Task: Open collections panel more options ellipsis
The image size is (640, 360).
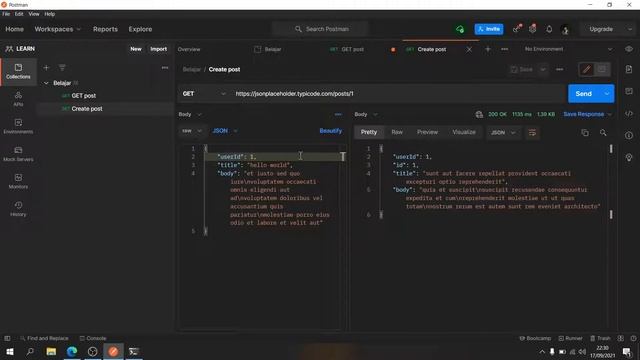Action: [165, 68]
